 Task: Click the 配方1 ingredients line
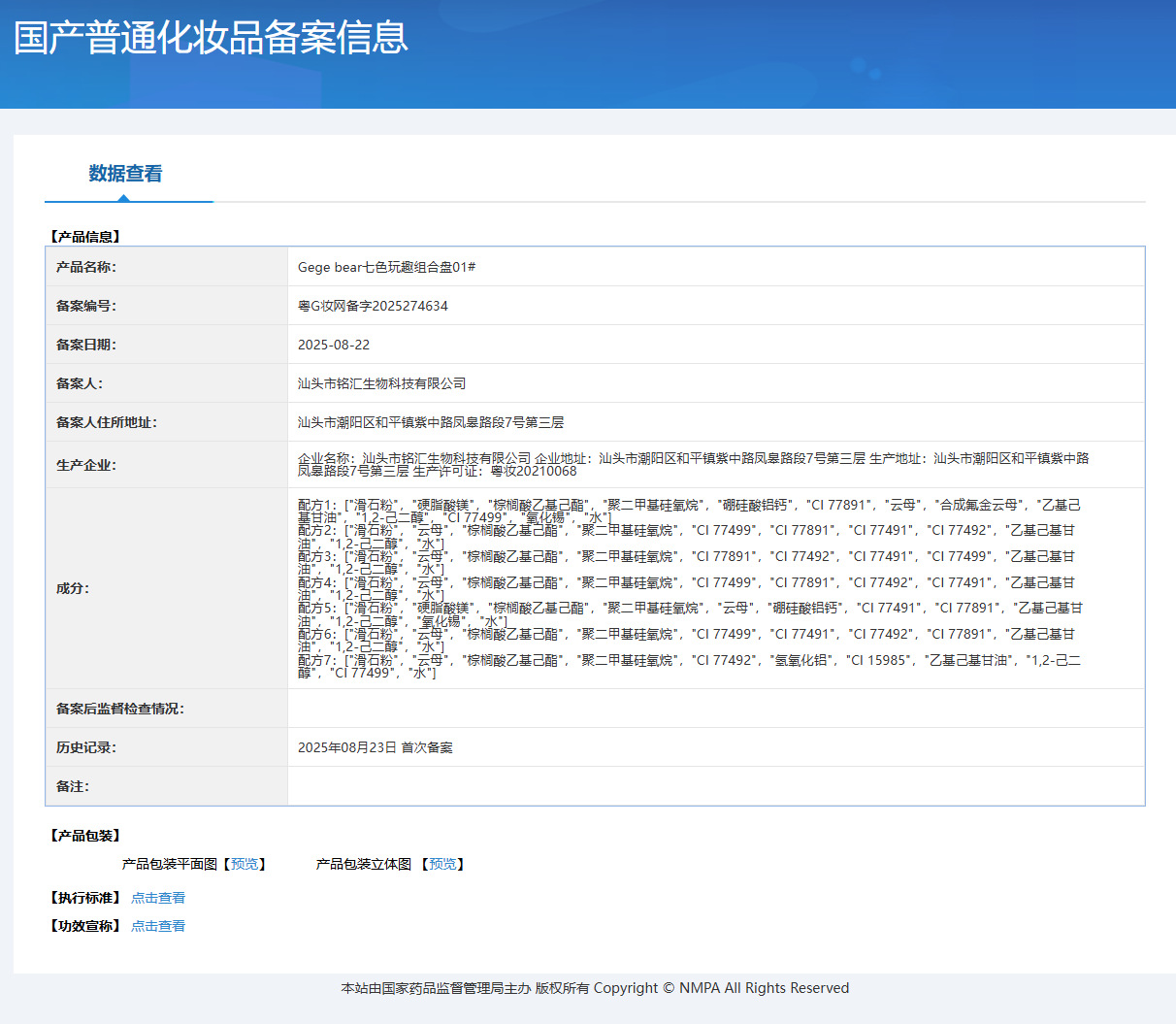[x=689, y=511]
